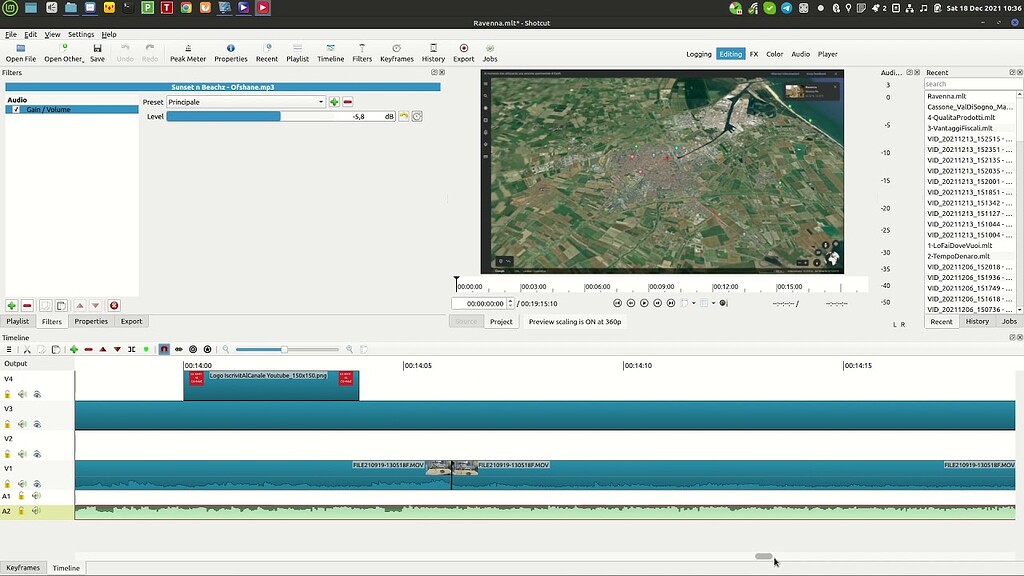Toggle scrub while dragging
Screen dimensions: 1024x576
point(178,349)
